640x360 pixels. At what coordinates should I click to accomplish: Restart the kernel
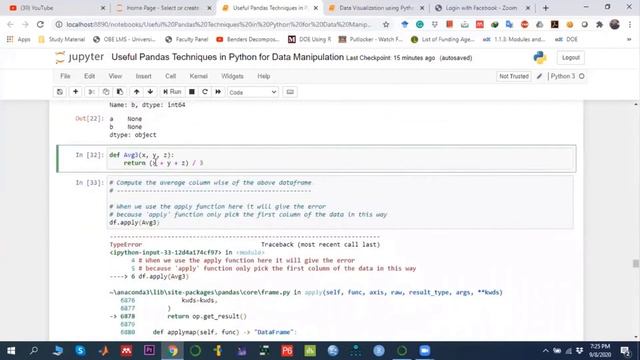point(205,92)
